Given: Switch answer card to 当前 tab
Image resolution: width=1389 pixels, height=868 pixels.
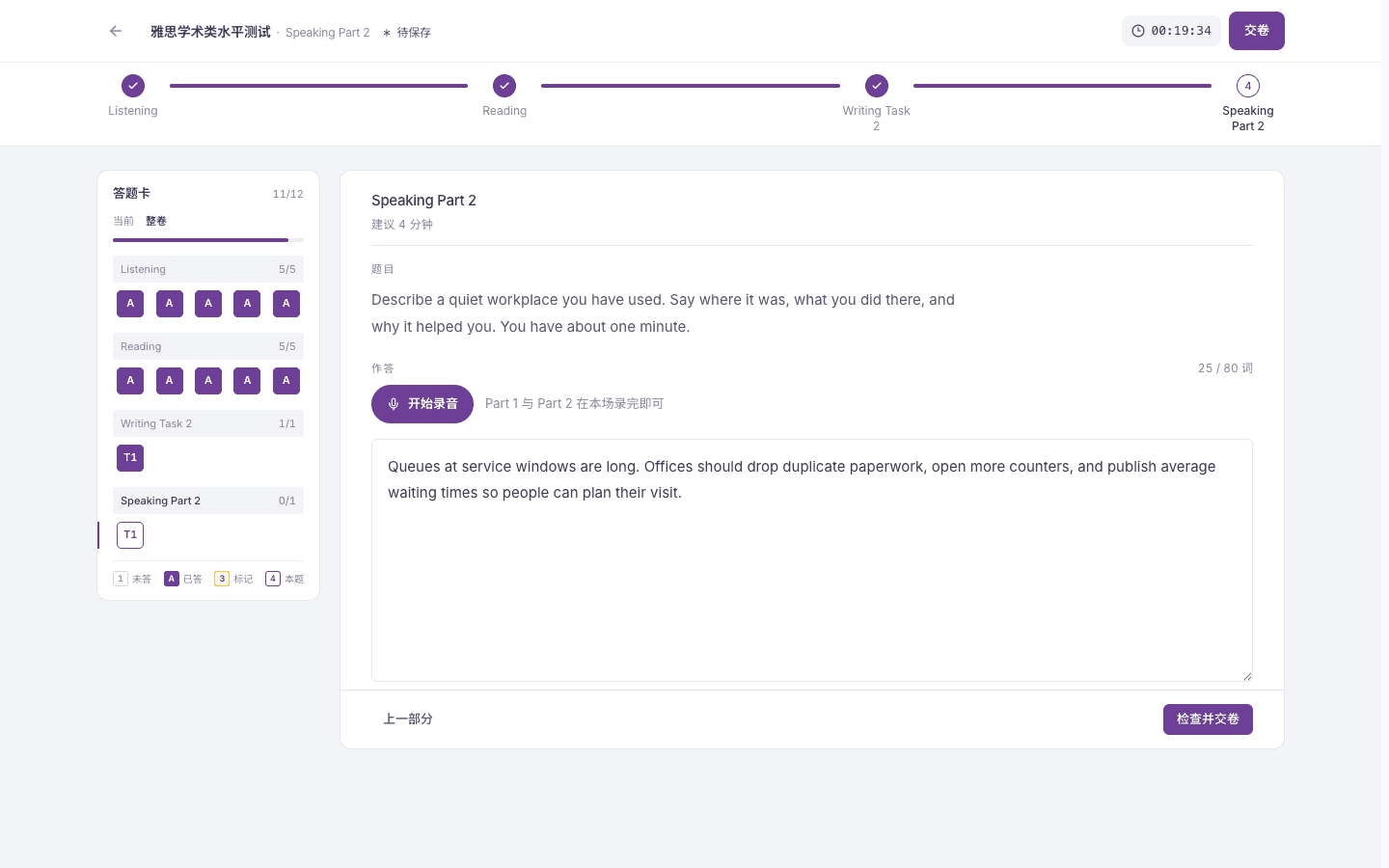Looking at the screenshot, I should coord(123,221).
